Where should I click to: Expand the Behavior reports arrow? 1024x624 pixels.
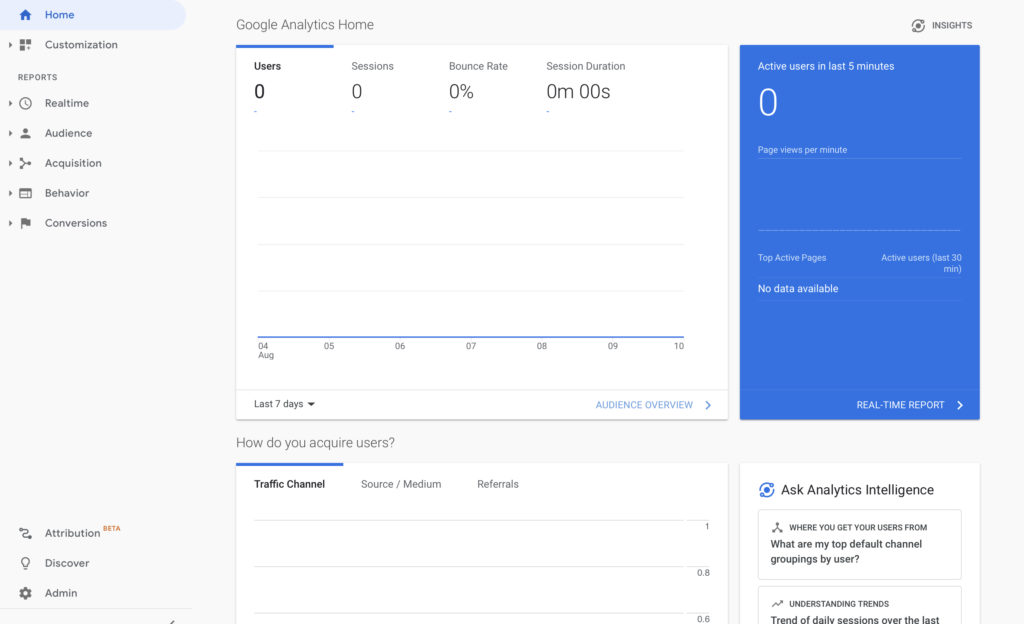click(10, 193)
